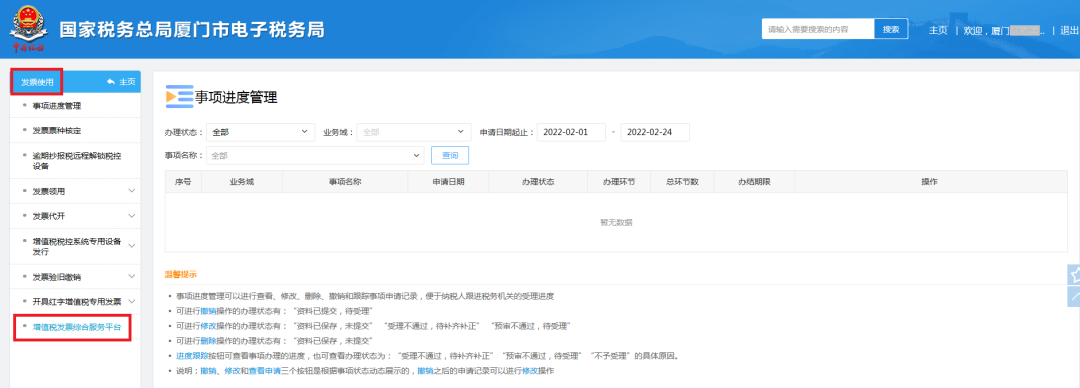Click the 办结期限 column header
This screenshot has height=388, width=1080.
pos(754,182)
